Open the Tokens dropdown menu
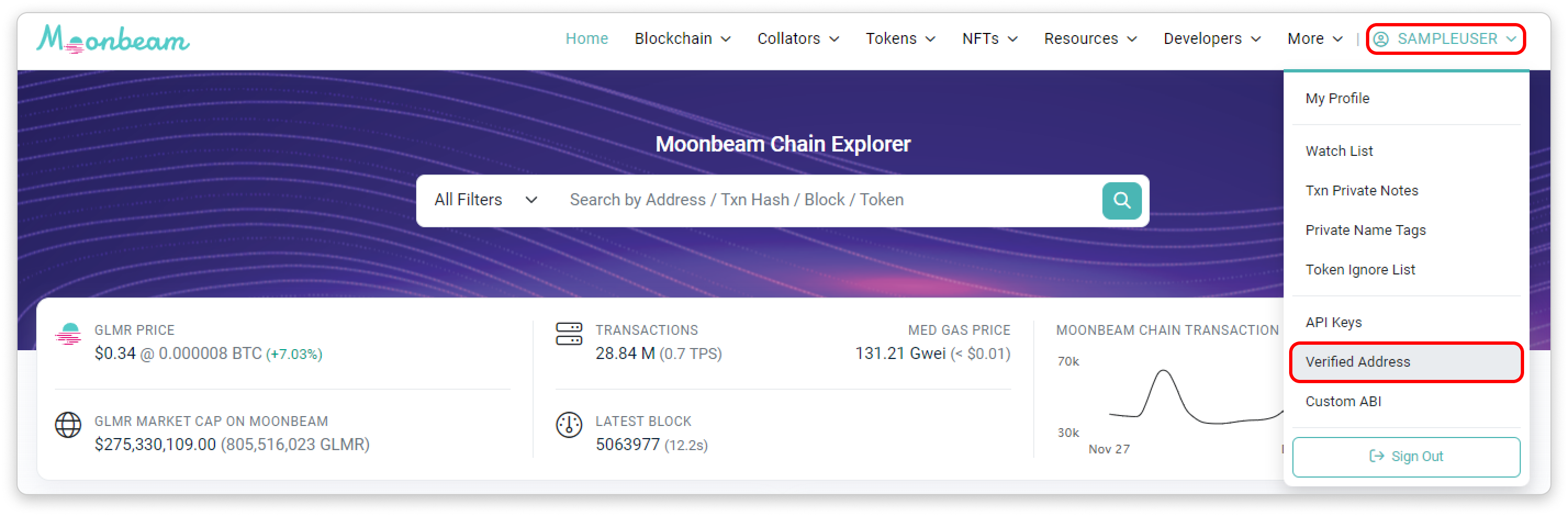The width and height of the screenshot is (1568, 516). [900, 39]
